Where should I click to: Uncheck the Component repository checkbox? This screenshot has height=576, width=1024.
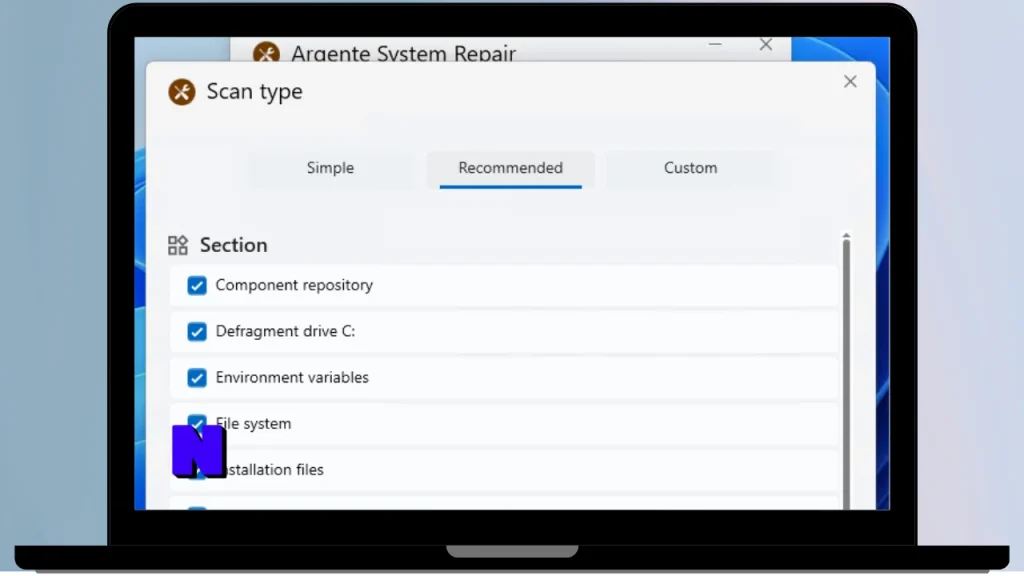pyautogui.click(x=197, y=285)
